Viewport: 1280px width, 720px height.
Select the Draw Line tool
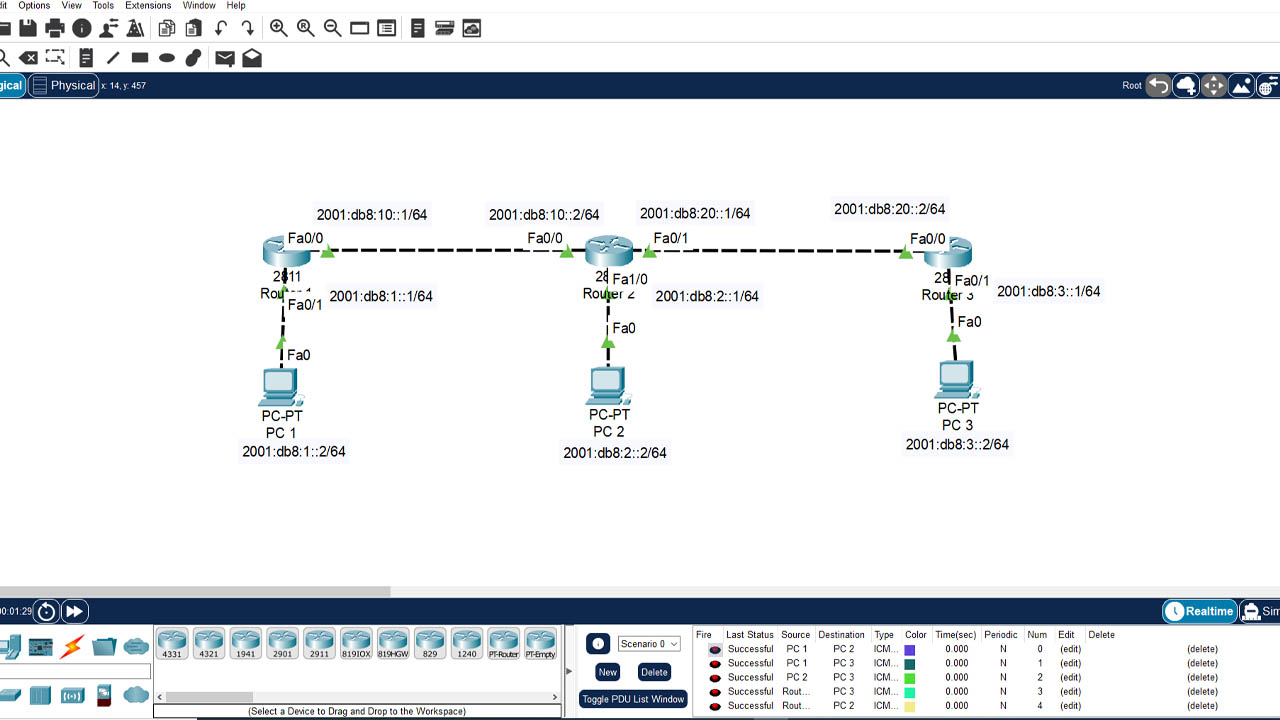click(113, 58)
